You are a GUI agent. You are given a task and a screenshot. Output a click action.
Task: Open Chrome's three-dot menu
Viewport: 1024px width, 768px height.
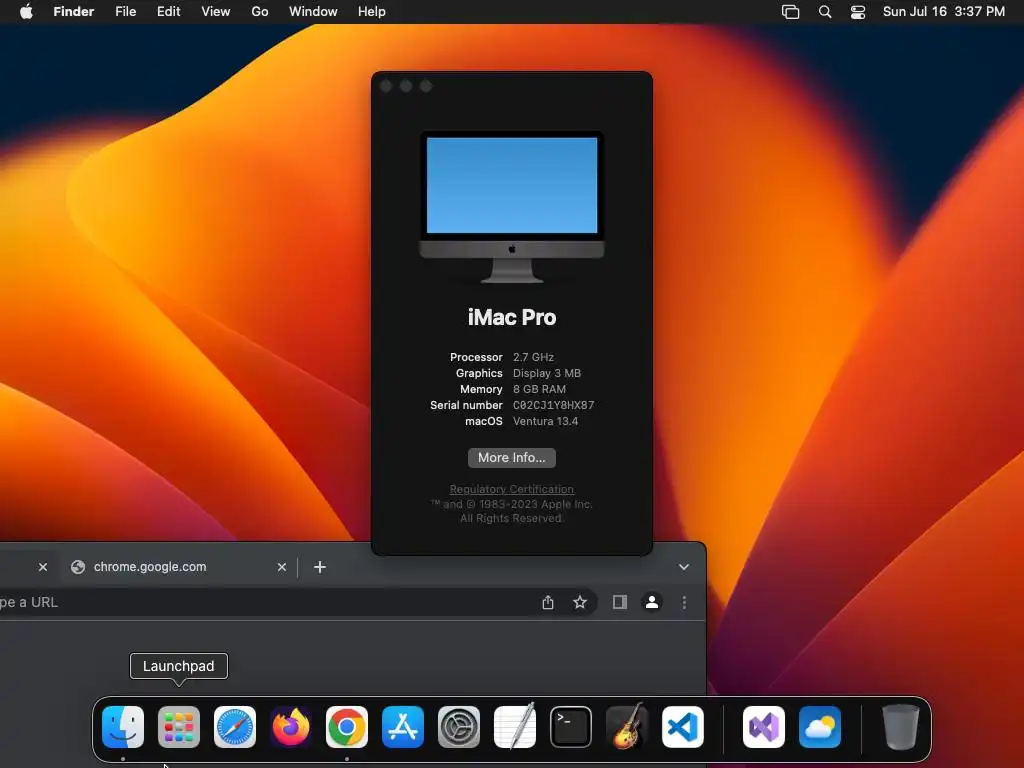click(x=684, y=602)
